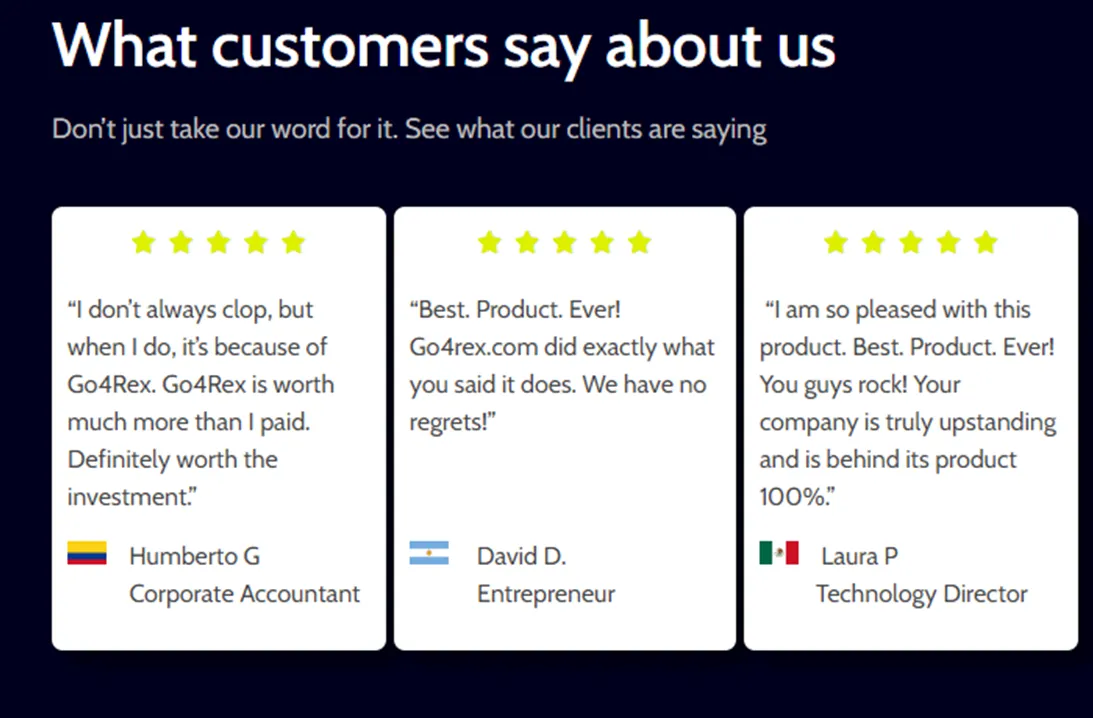This screenshot has width=1093, height=718.
Task: Click the 'What customers say about us' heading
Action: (x=443, y=47)
